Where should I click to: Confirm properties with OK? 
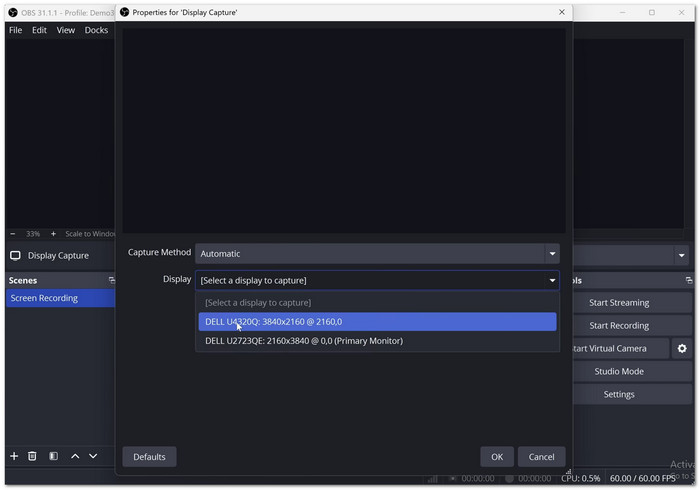(497, 457)
